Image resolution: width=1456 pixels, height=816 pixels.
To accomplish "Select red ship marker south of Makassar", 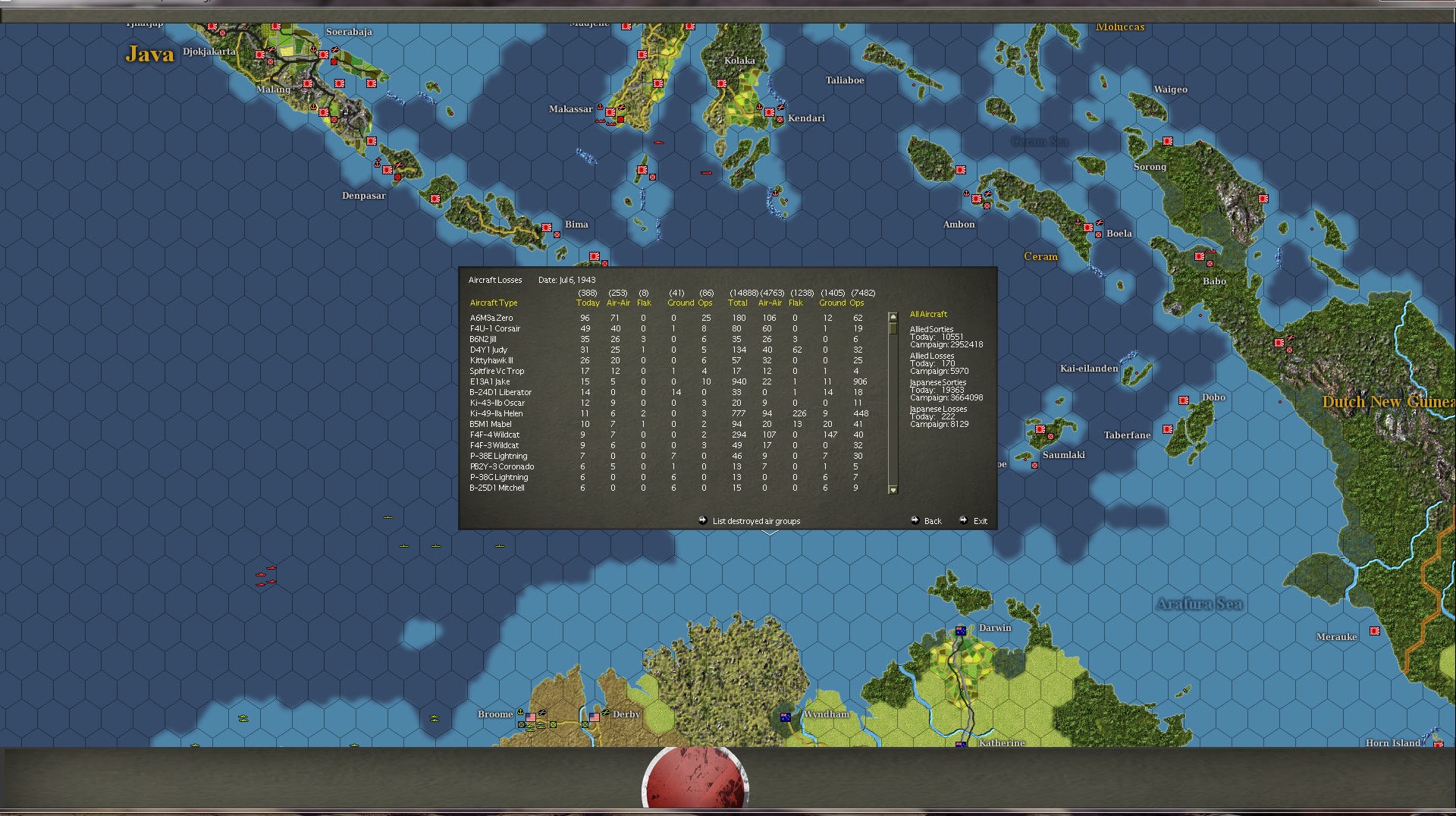I will [x=659, y=143].
